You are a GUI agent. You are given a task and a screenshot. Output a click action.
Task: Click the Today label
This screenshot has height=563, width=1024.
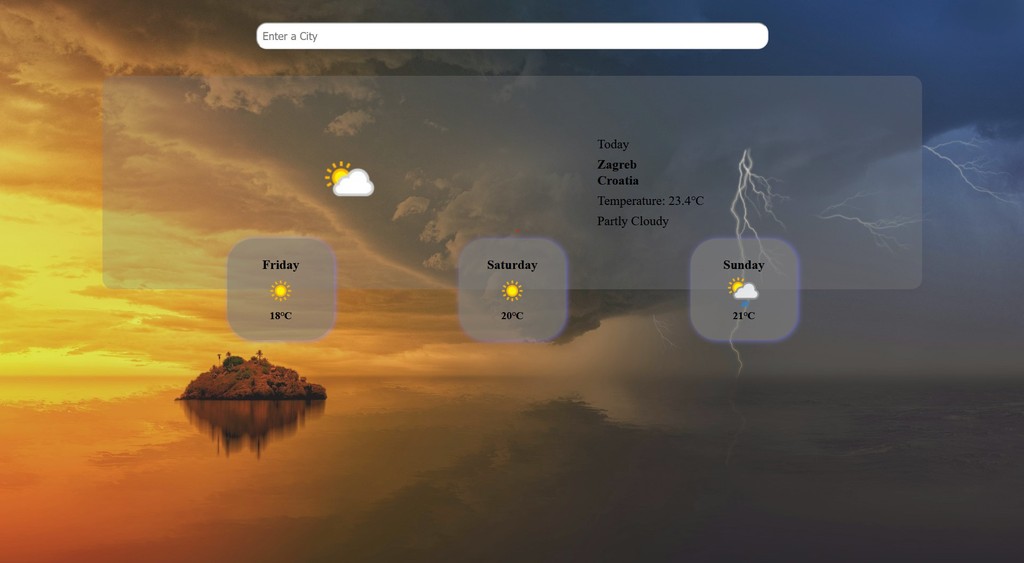click(613, 144)
